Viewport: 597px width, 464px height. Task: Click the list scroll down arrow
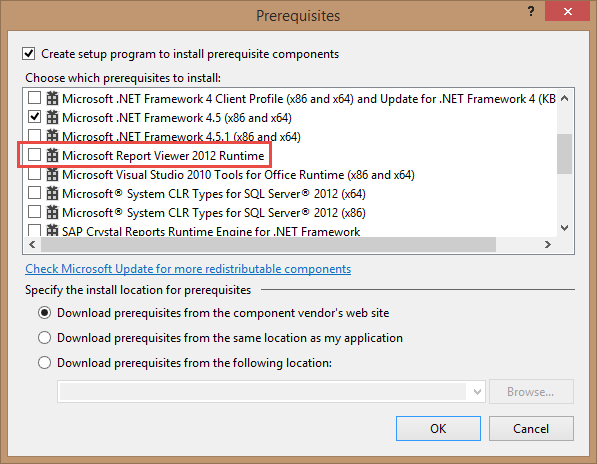point(565,228)
